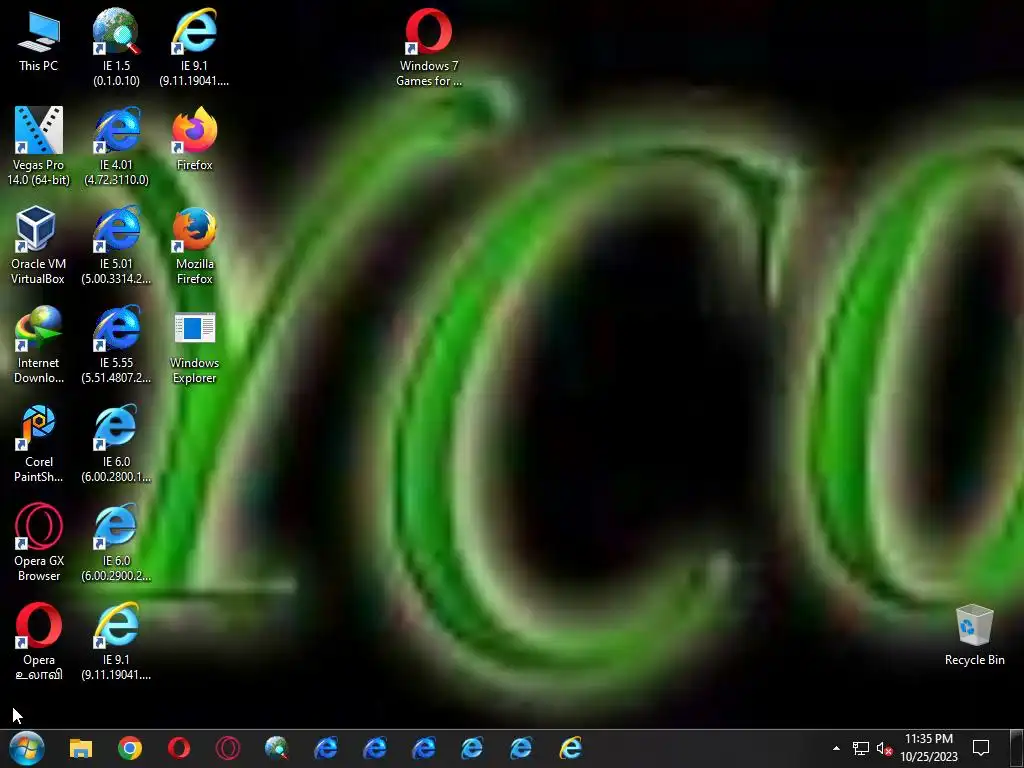The width and height of the screenshot is (1024, 768).
Task: Select the IE 1.5 (0.1.0.10) shortcut
Action: tap(116, 47)
